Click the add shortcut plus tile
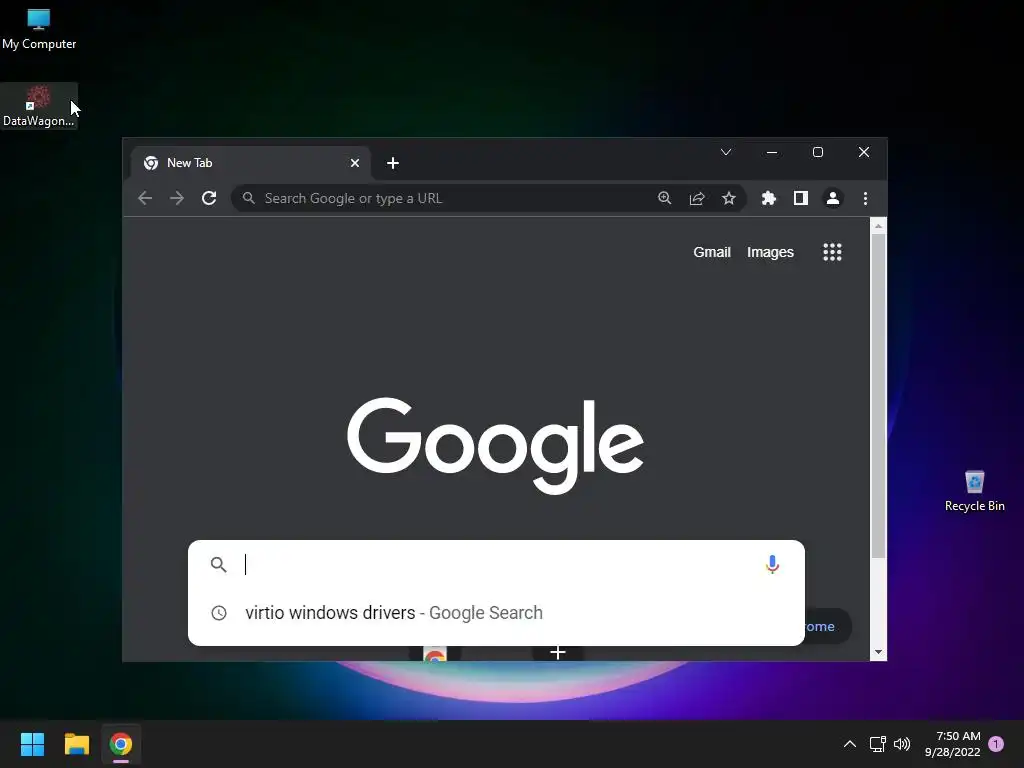This screenshot has height=768, width=1024. coord(558,652)
